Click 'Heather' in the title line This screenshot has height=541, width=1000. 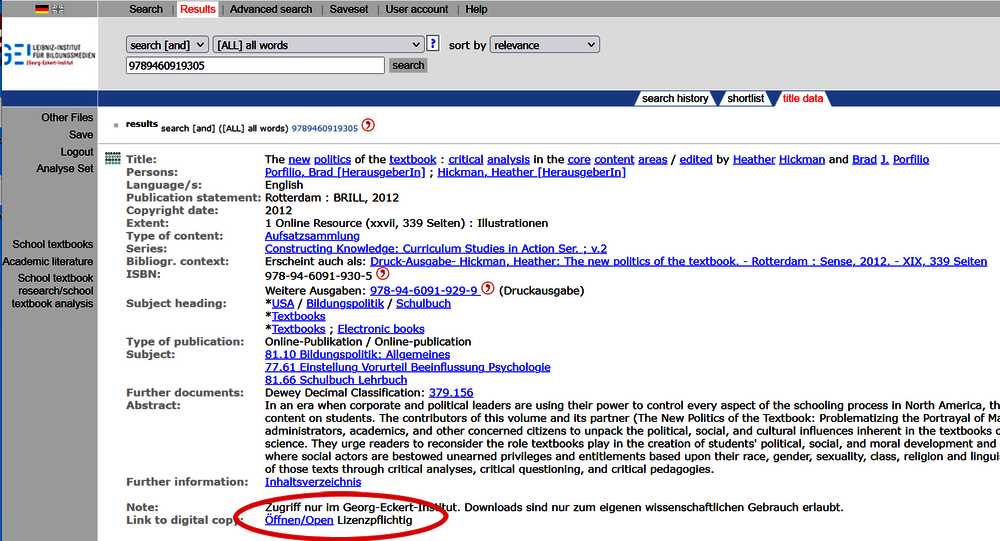point(754,159)
